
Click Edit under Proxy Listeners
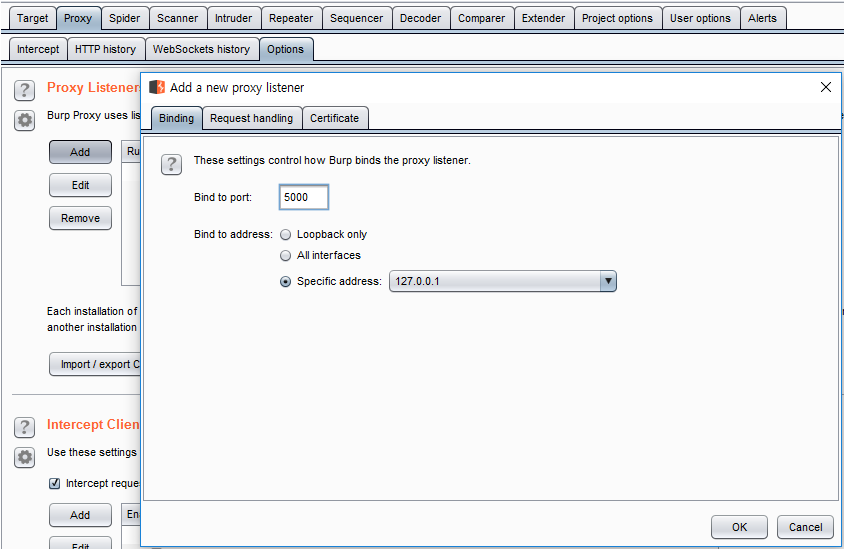[80, 185]
